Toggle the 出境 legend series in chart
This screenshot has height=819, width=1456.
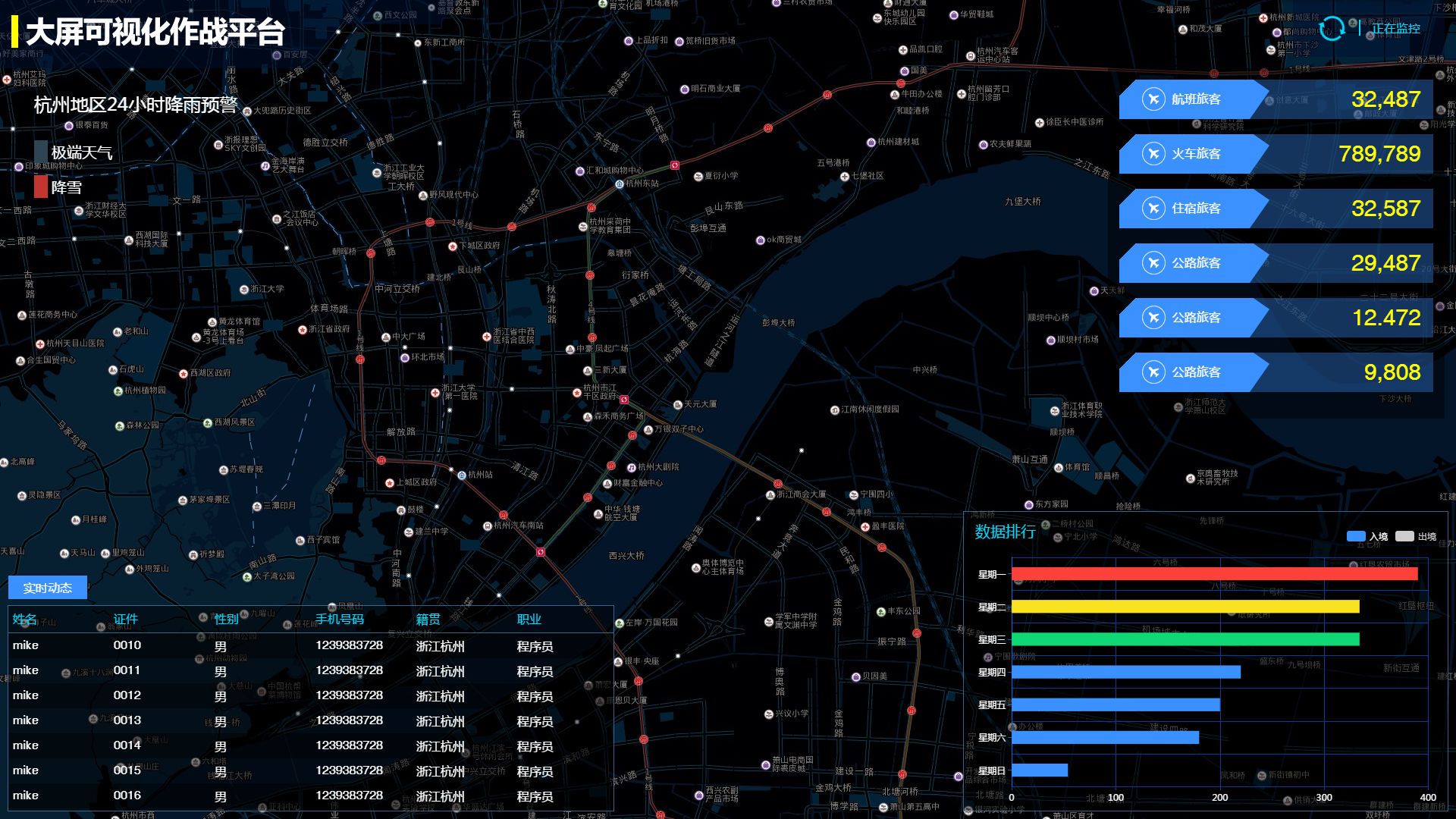tap(1404, 536)
